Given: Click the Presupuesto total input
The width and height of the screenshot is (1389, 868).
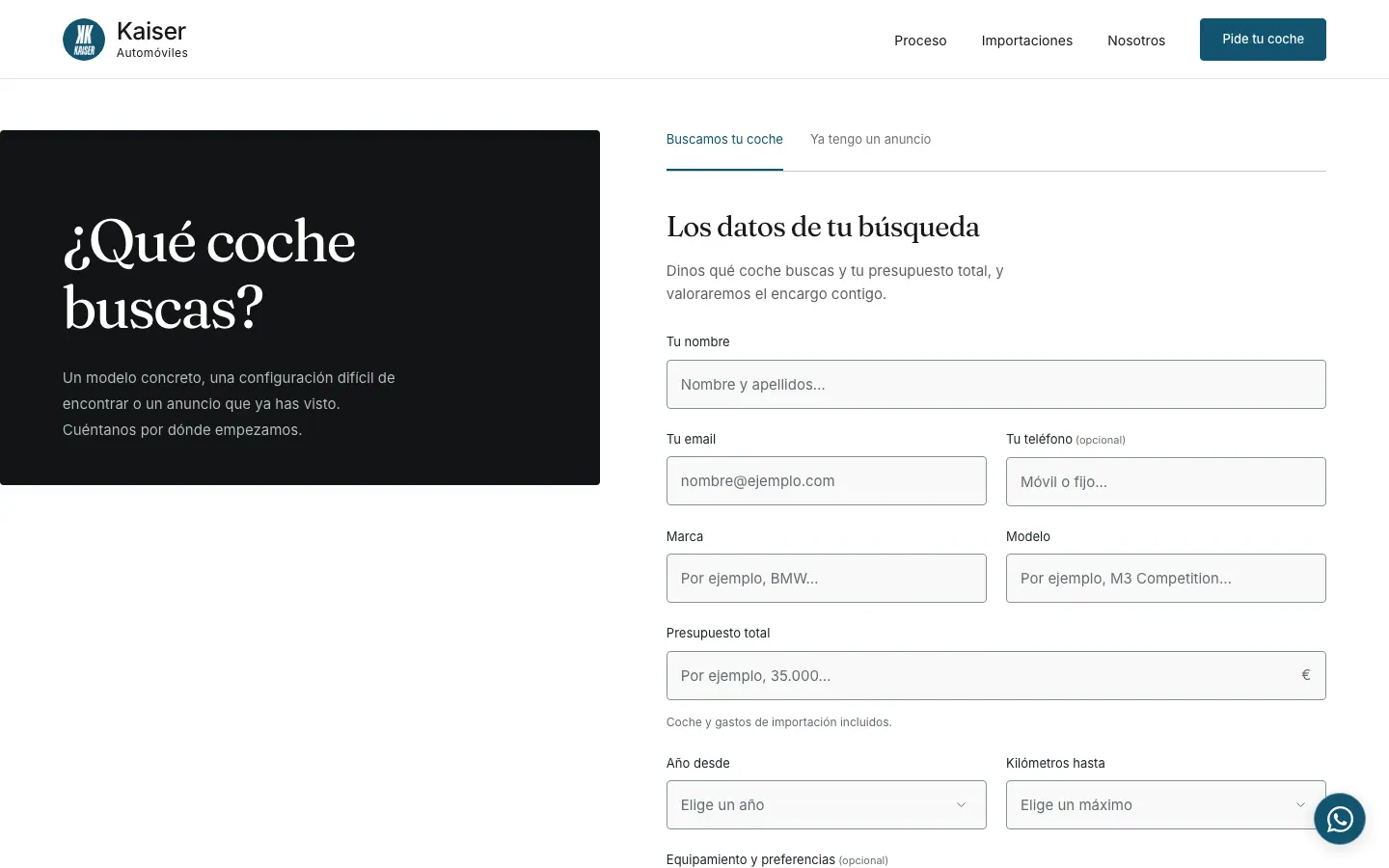Looking at the screenshot, I should click(996, 676).
